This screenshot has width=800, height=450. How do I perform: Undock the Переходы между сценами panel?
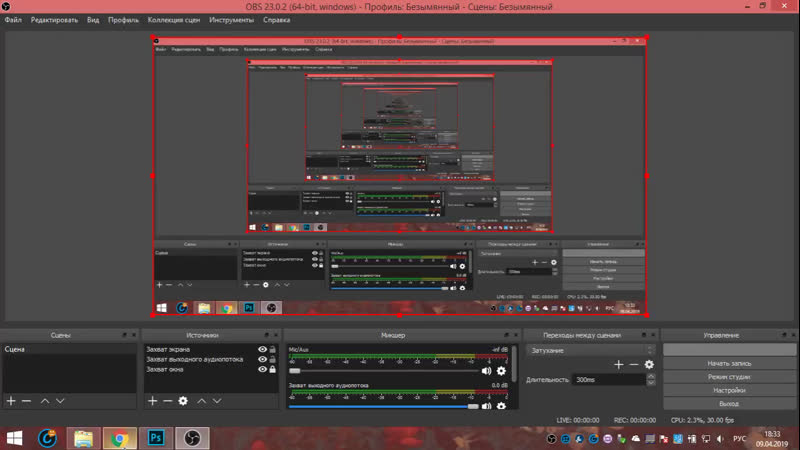[643, 335]
